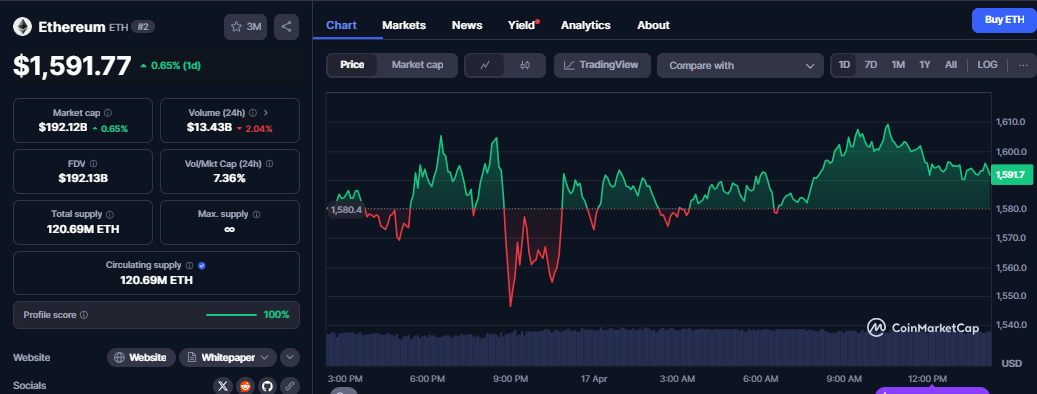Screen dimensions: 1037x394
Task: Click the 1,591.7 current price chart label
Action: point(1012,175)
